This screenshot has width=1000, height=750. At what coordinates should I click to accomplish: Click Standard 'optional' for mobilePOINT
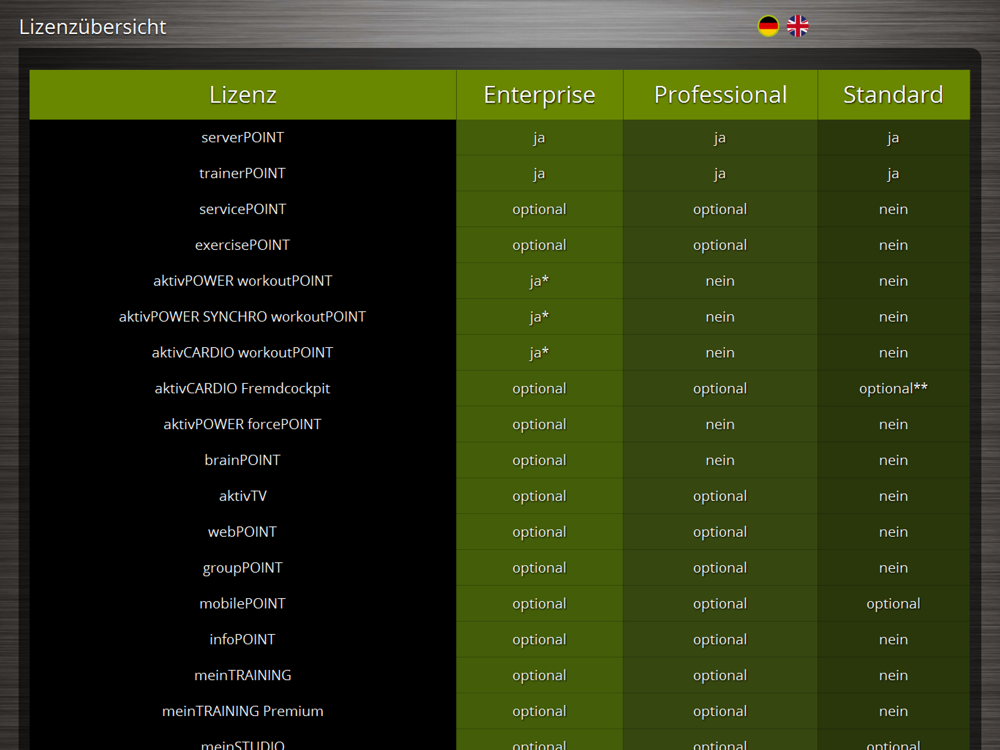(893, 604)
